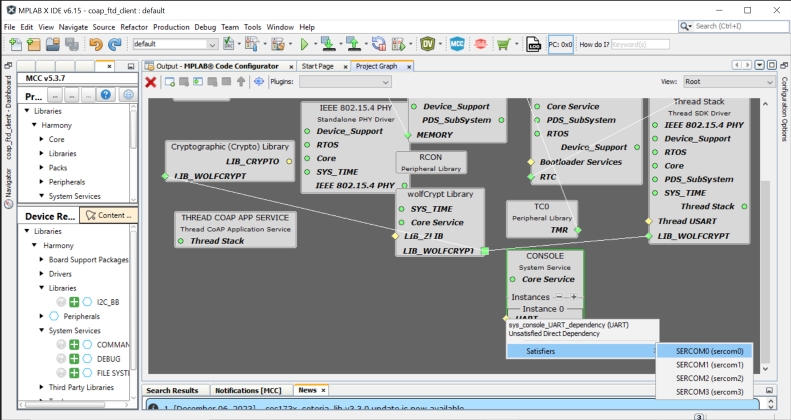The image size is (791, 420).
Task: Click green plus icon next to I2C_BB
Action: 74,302
